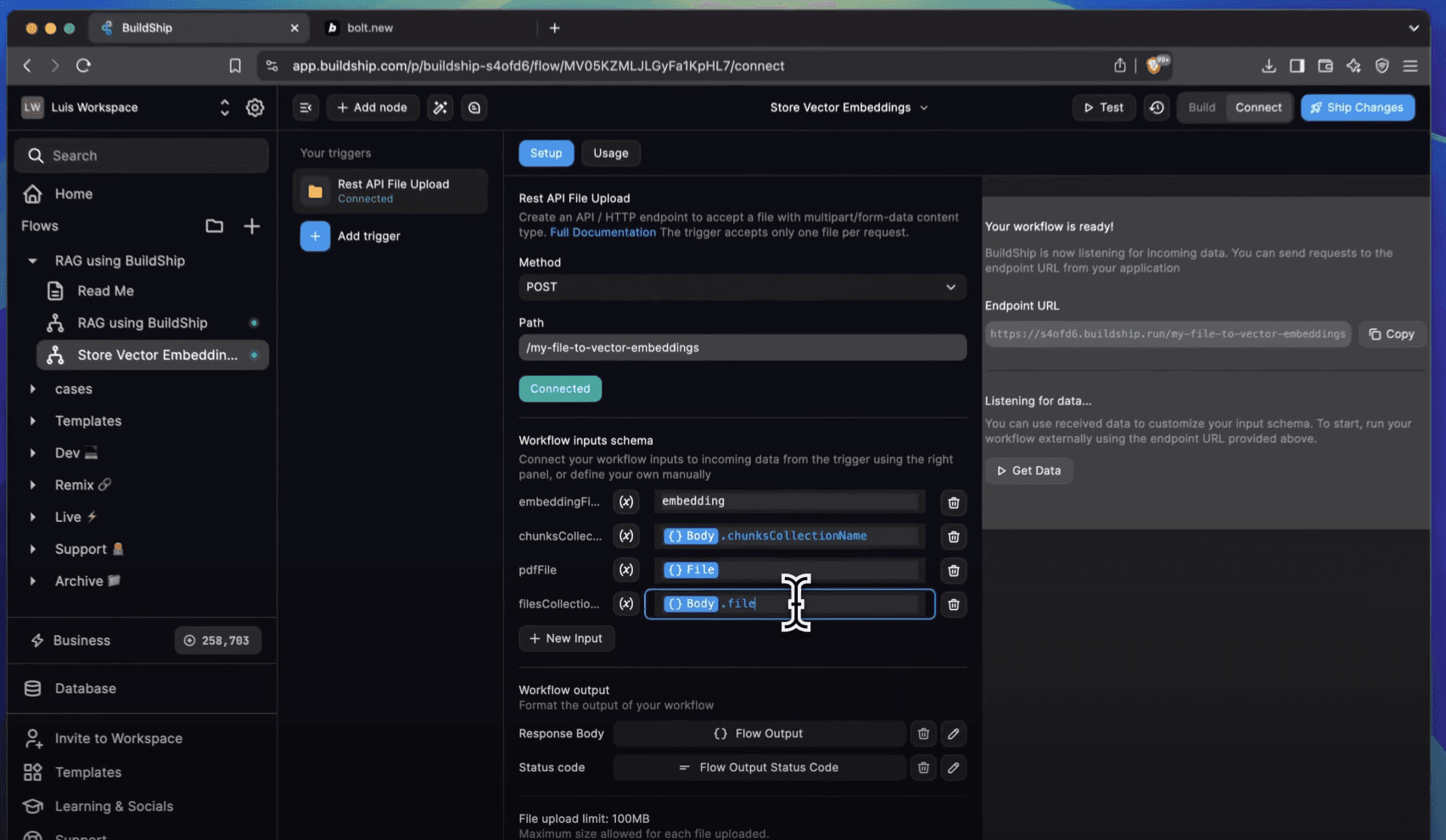Open the Brave shields icon

pyautogui.click(x=1156, y=65)
